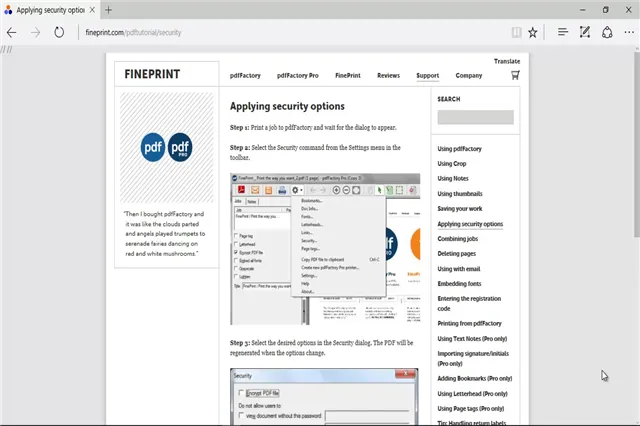640x426 pixels.
Task: Click the Step 1 instruction text
Action: click(313, 128)
